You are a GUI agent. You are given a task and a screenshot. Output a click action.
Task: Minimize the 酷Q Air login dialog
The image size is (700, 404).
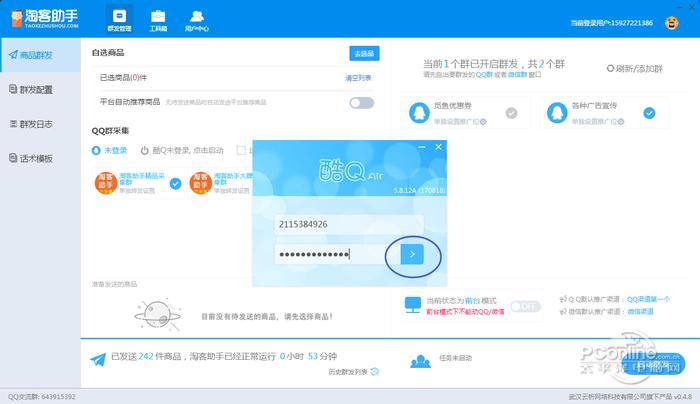[422, 147]
